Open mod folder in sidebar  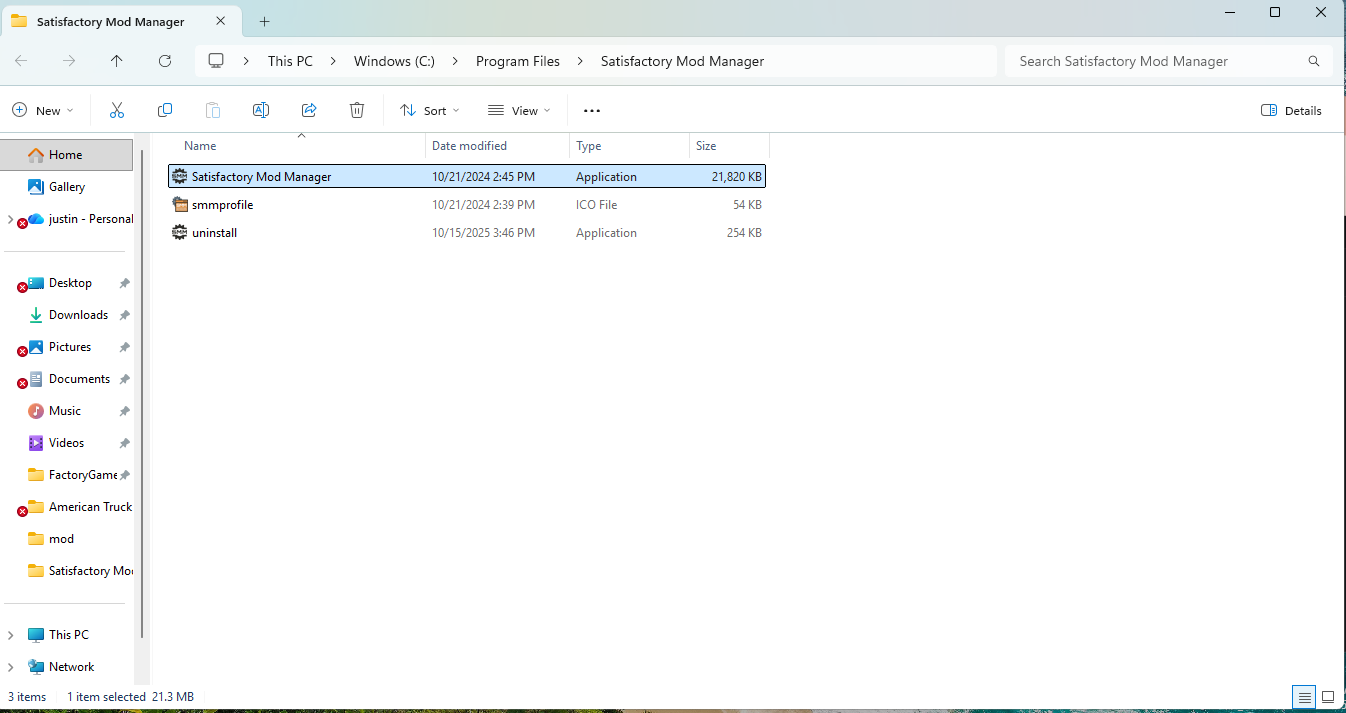point(62,539)
